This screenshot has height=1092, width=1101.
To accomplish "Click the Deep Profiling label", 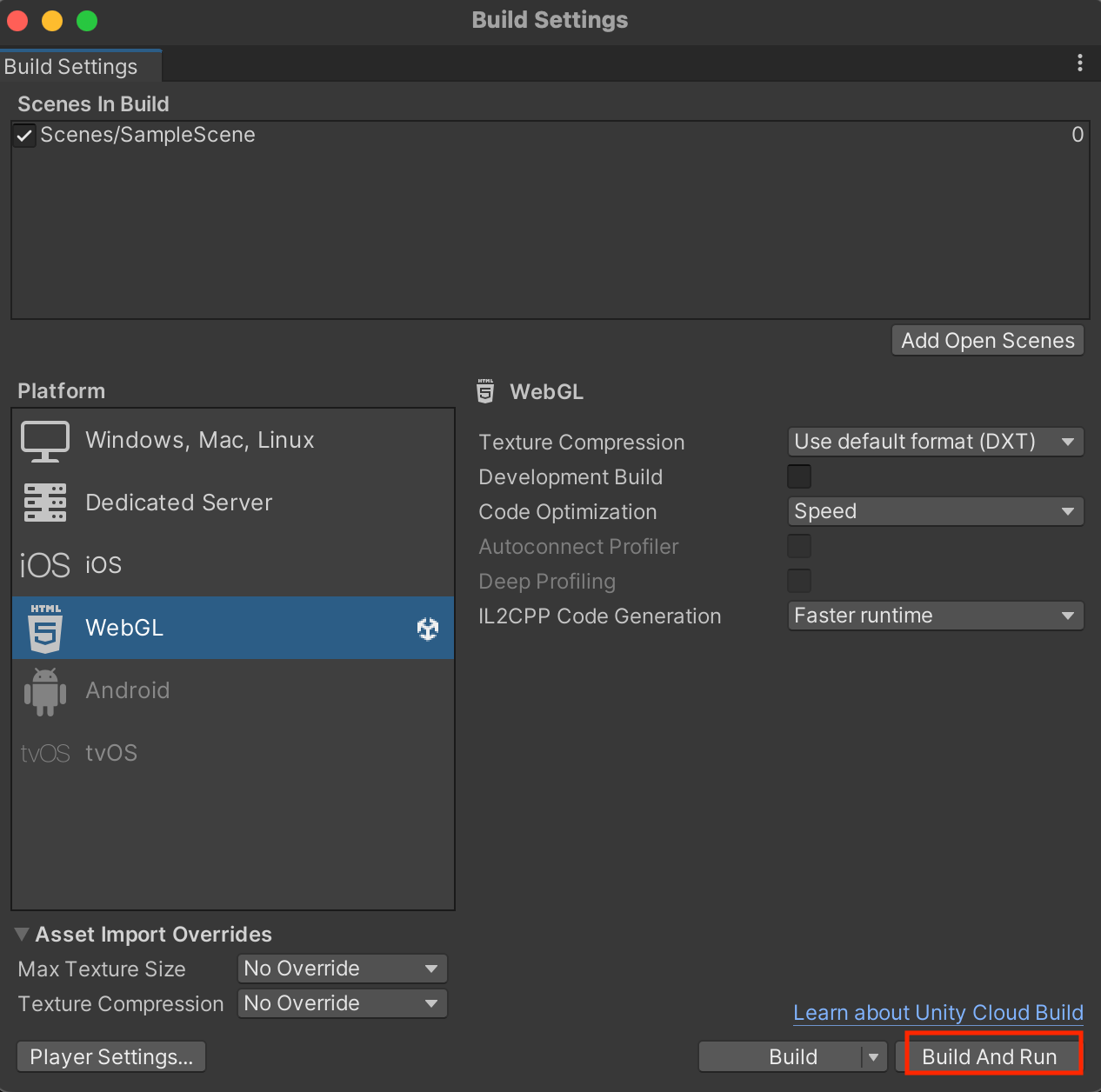I will tap(547, 582).
